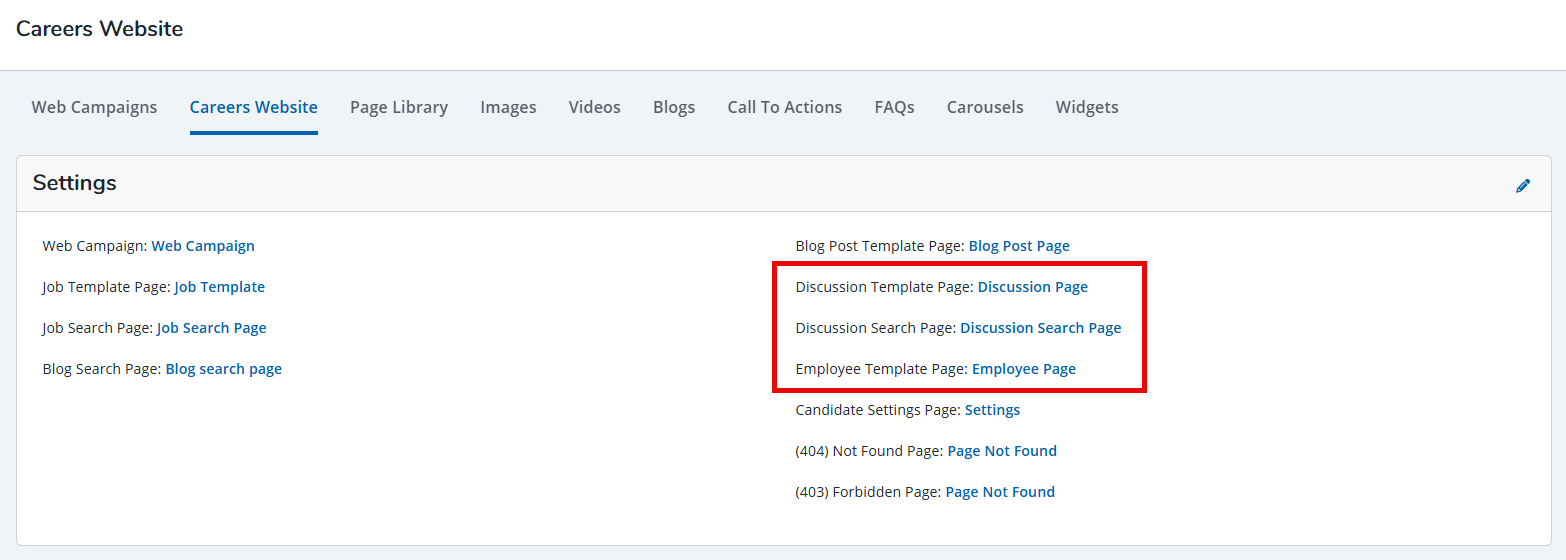Screen dimensions: 1566x560
Task: Select the FAQs tab
Action: [x=894, y=107]
